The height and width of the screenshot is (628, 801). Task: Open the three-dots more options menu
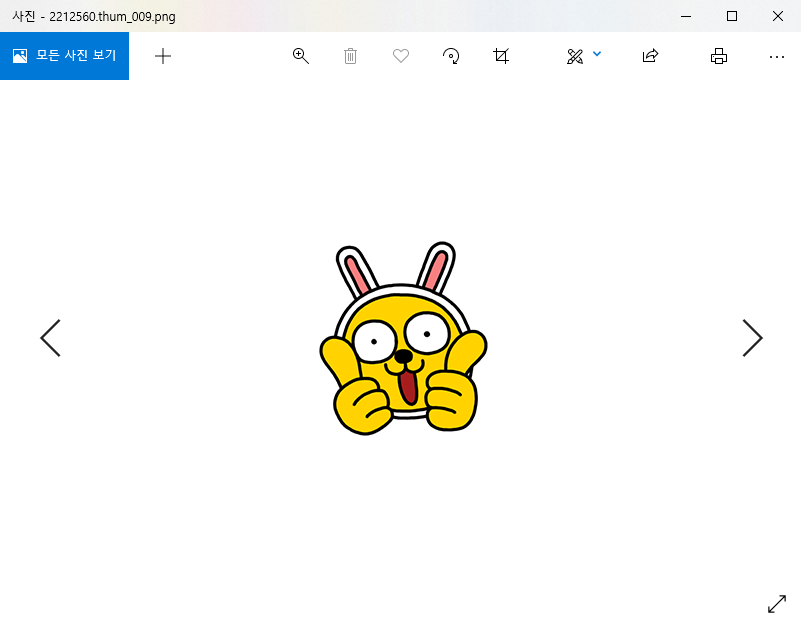click(x=777, y=57)
